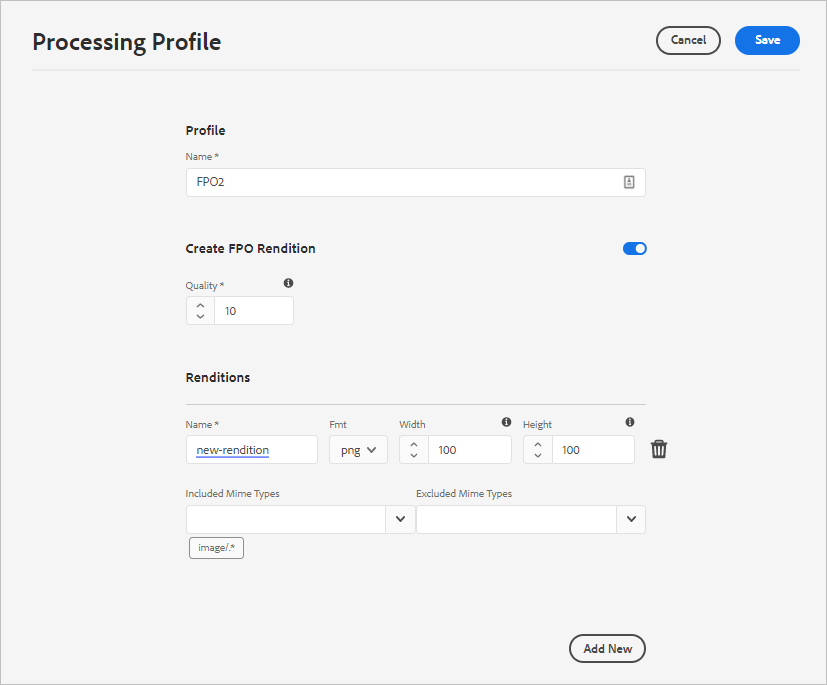
Task: Click the info icon next to Quality
Action: click(x=288, y=283)
